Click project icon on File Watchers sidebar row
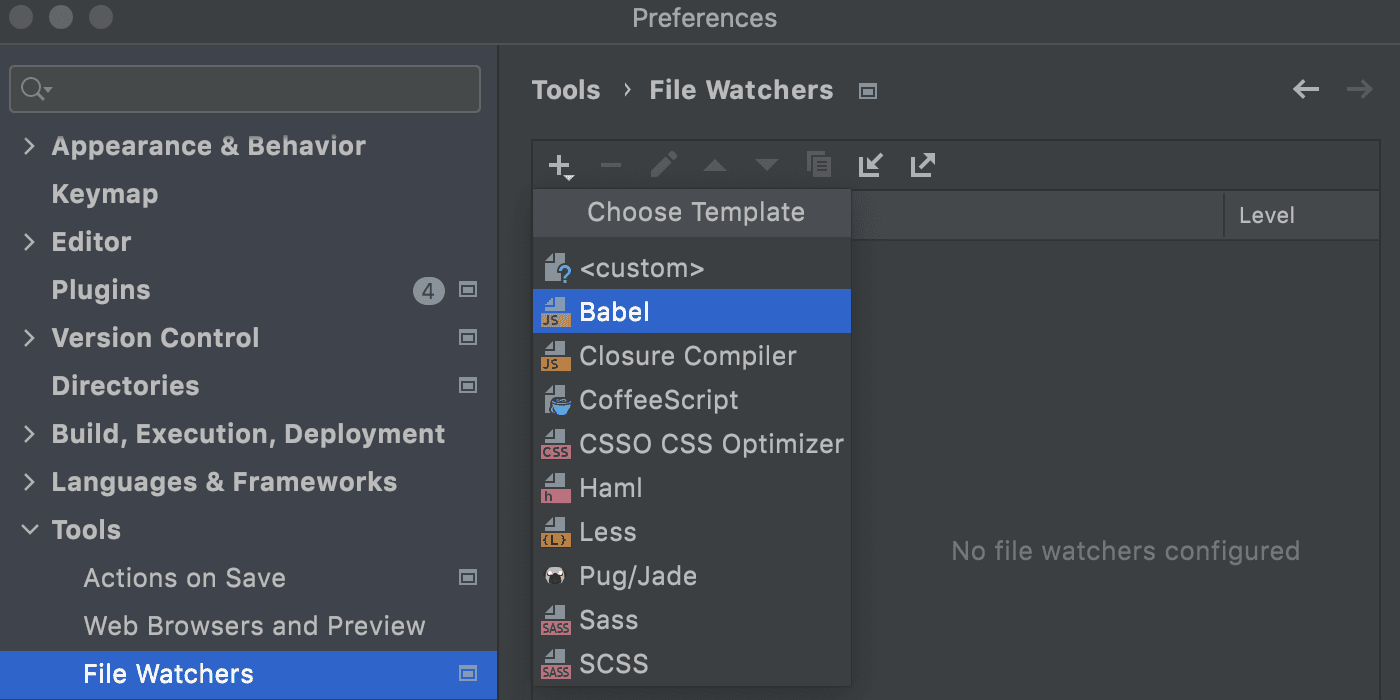This screenshot has height=700, width=1400. 467,674
